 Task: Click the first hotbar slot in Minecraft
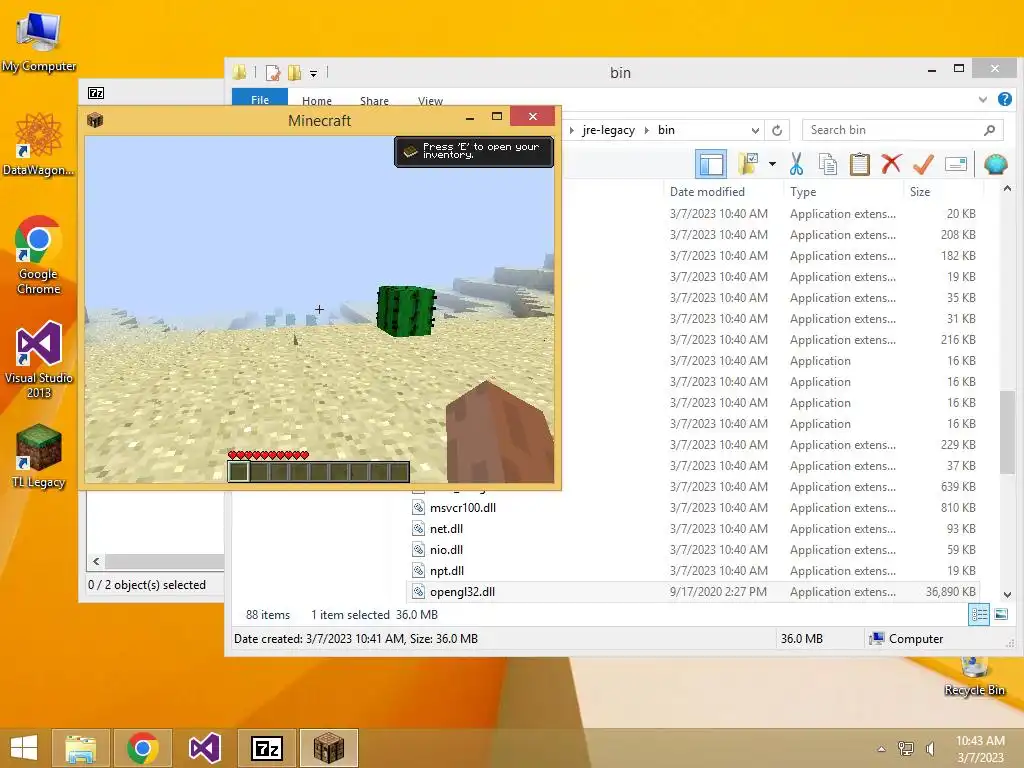click(238, 472)
